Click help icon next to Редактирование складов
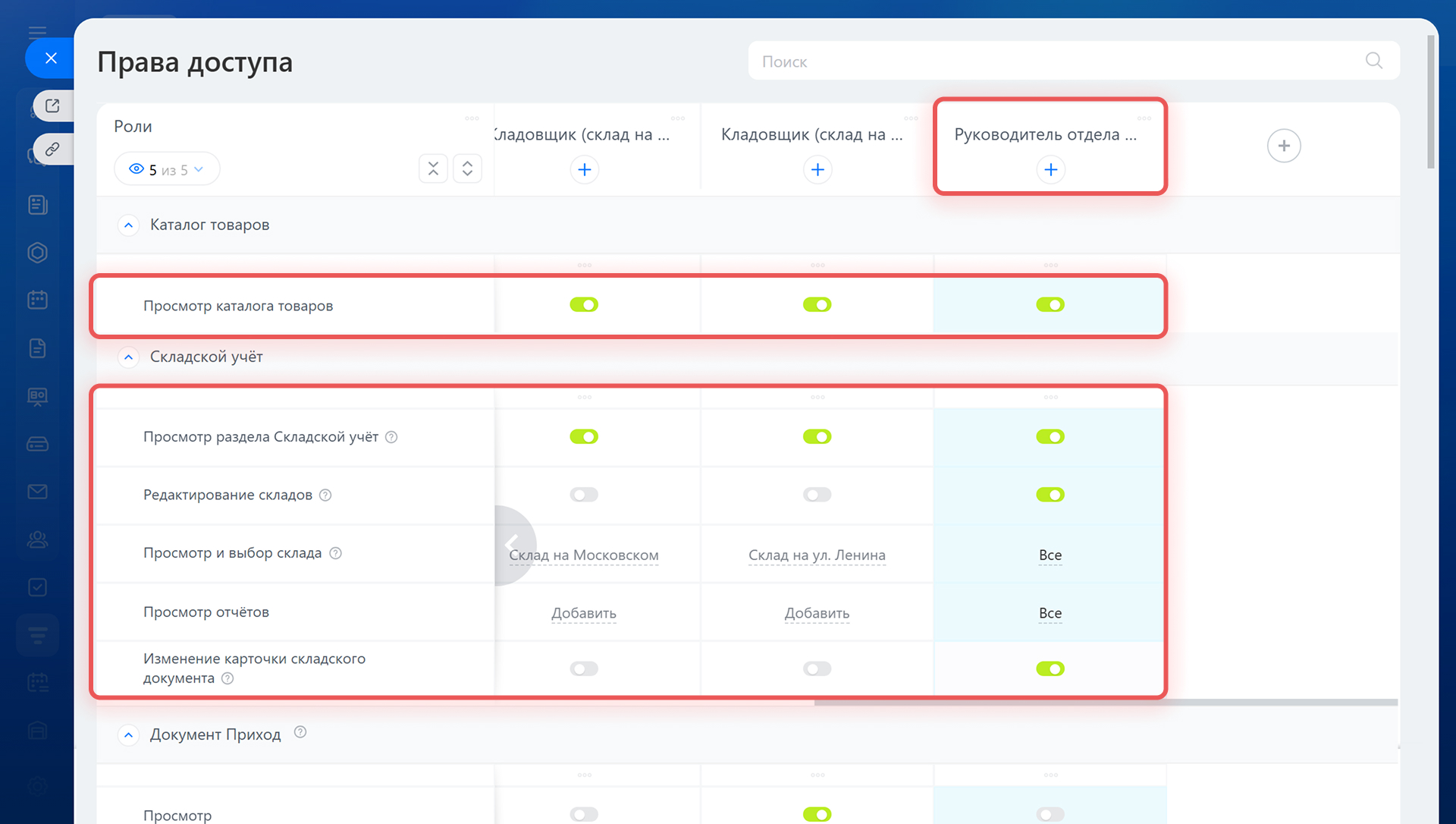This screenshot has width=1456, height=824. point(325,495)
